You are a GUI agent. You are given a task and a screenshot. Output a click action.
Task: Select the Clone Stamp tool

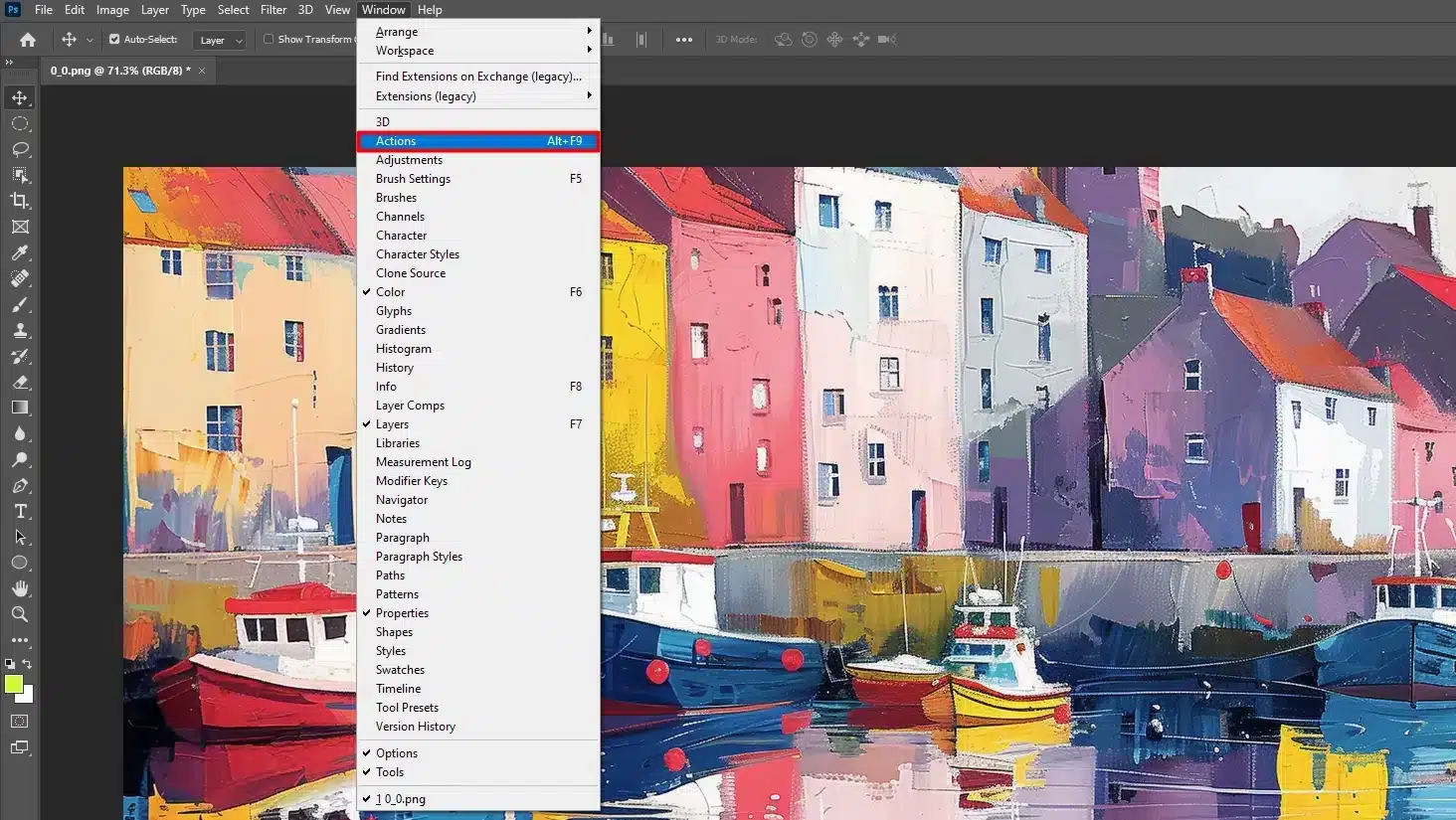coord(20,330)
